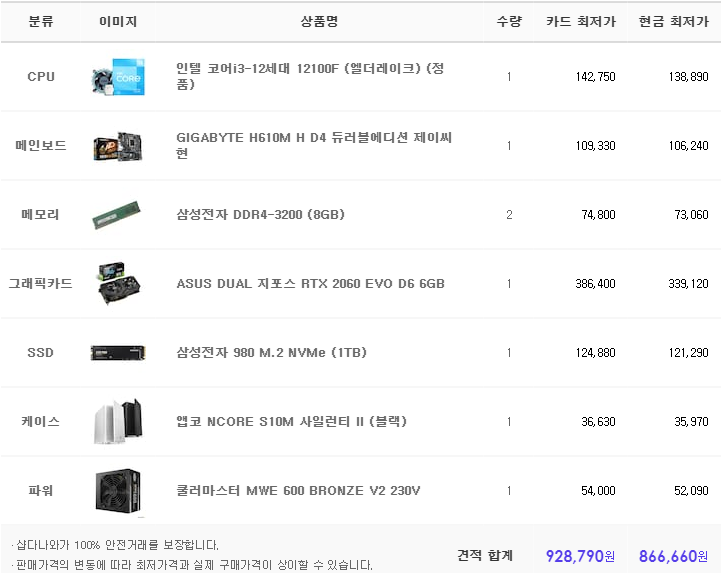
Task: Click the Intel Core i3 CPU product image
Action: 118,77
